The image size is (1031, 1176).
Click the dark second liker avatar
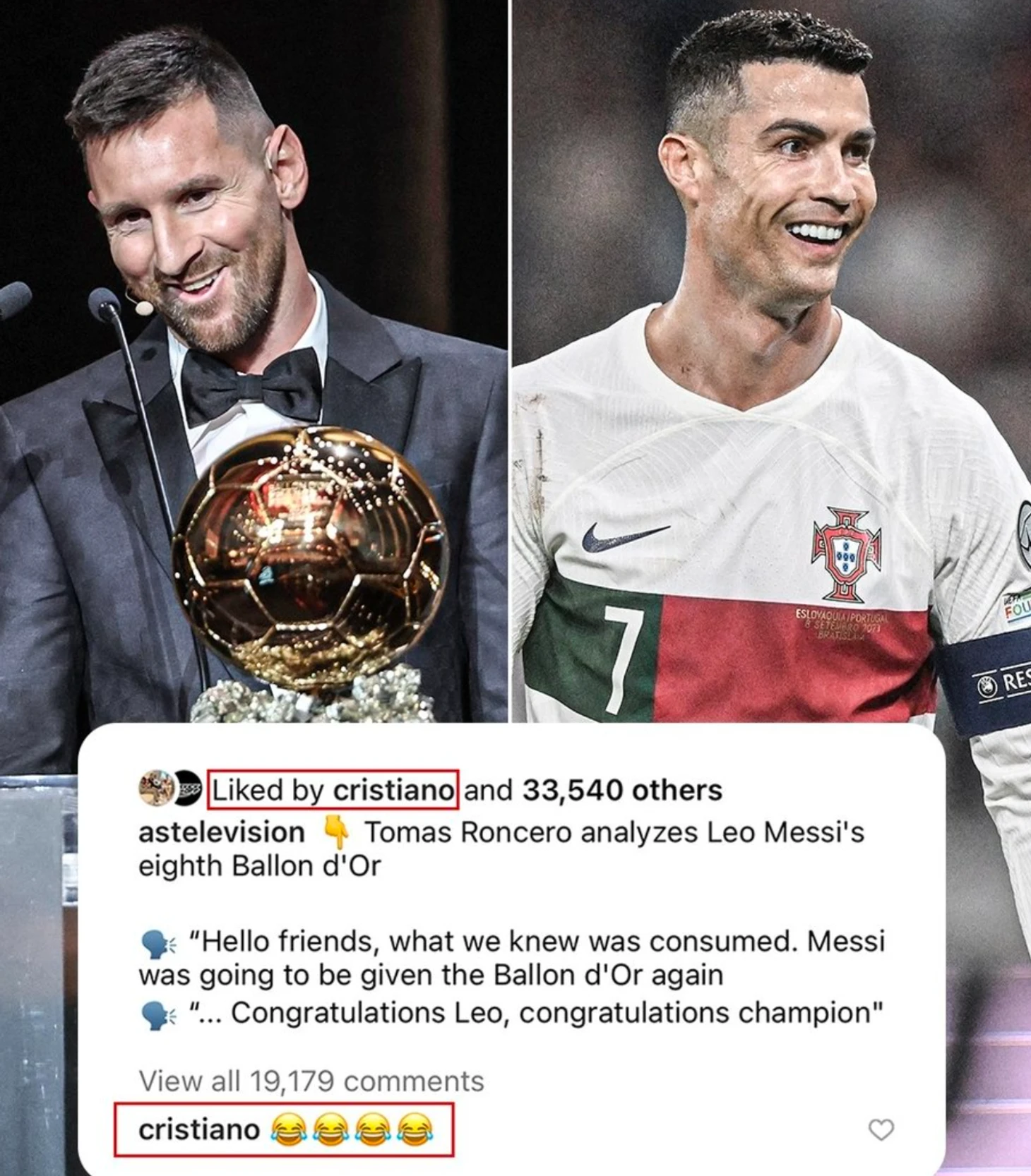189,788
